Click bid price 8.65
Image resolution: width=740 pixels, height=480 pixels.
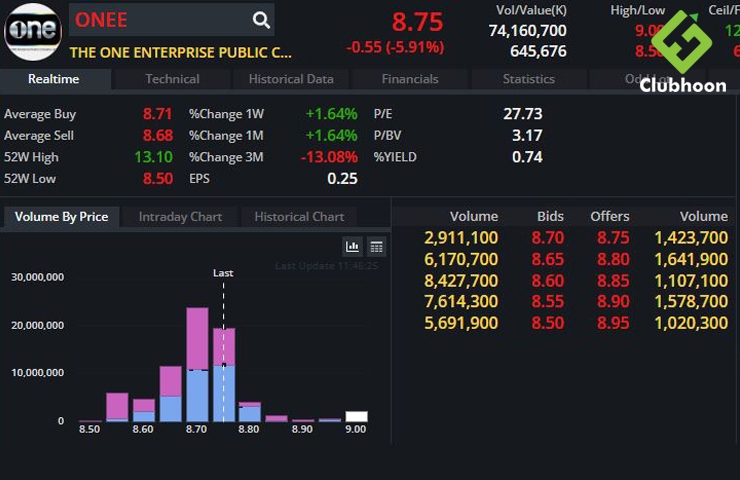point(547,259)
